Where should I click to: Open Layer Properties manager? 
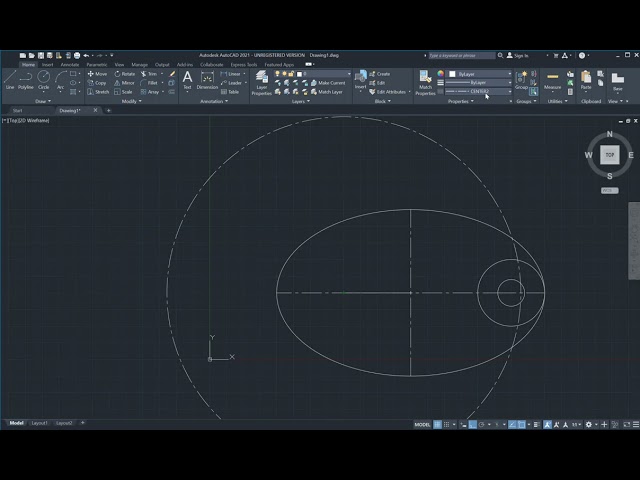point(262,83)
